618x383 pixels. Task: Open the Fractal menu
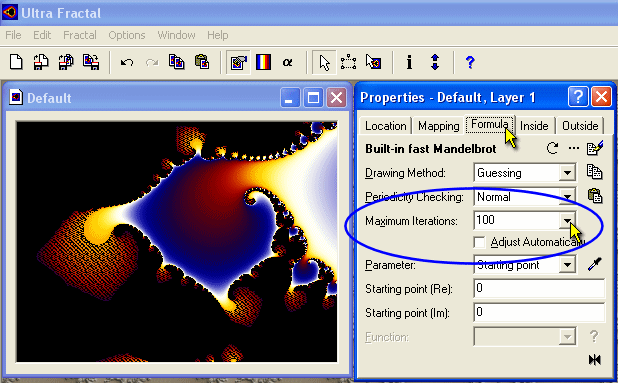[x=80, y=35]
